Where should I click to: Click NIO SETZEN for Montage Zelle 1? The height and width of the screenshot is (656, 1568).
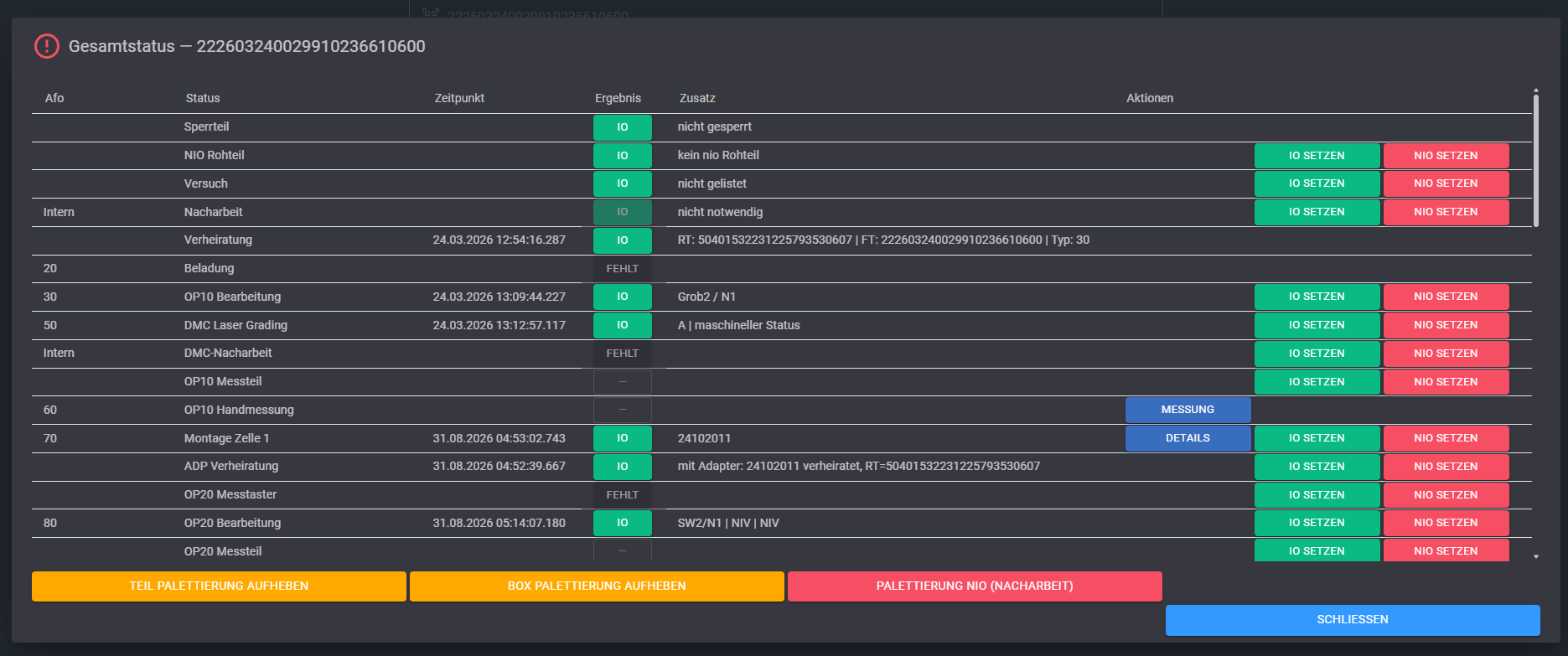[x=1446, y=438]
